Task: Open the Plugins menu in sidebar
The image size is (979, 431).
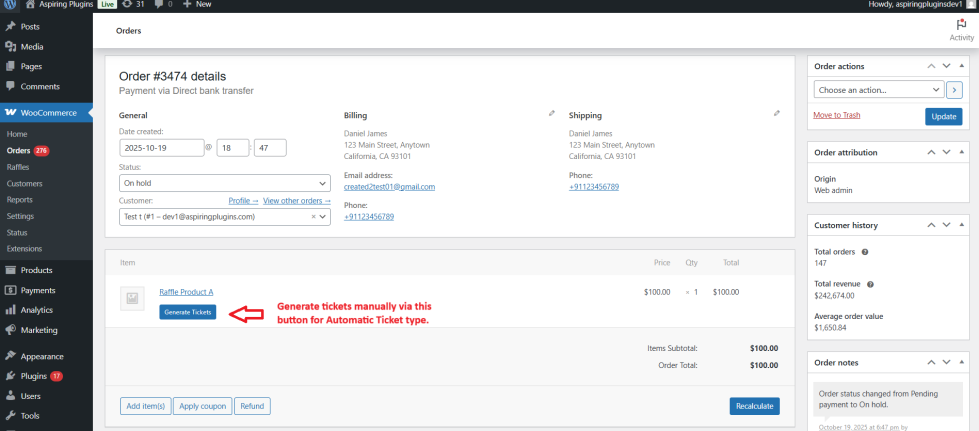Action: [x=33, y=376]
